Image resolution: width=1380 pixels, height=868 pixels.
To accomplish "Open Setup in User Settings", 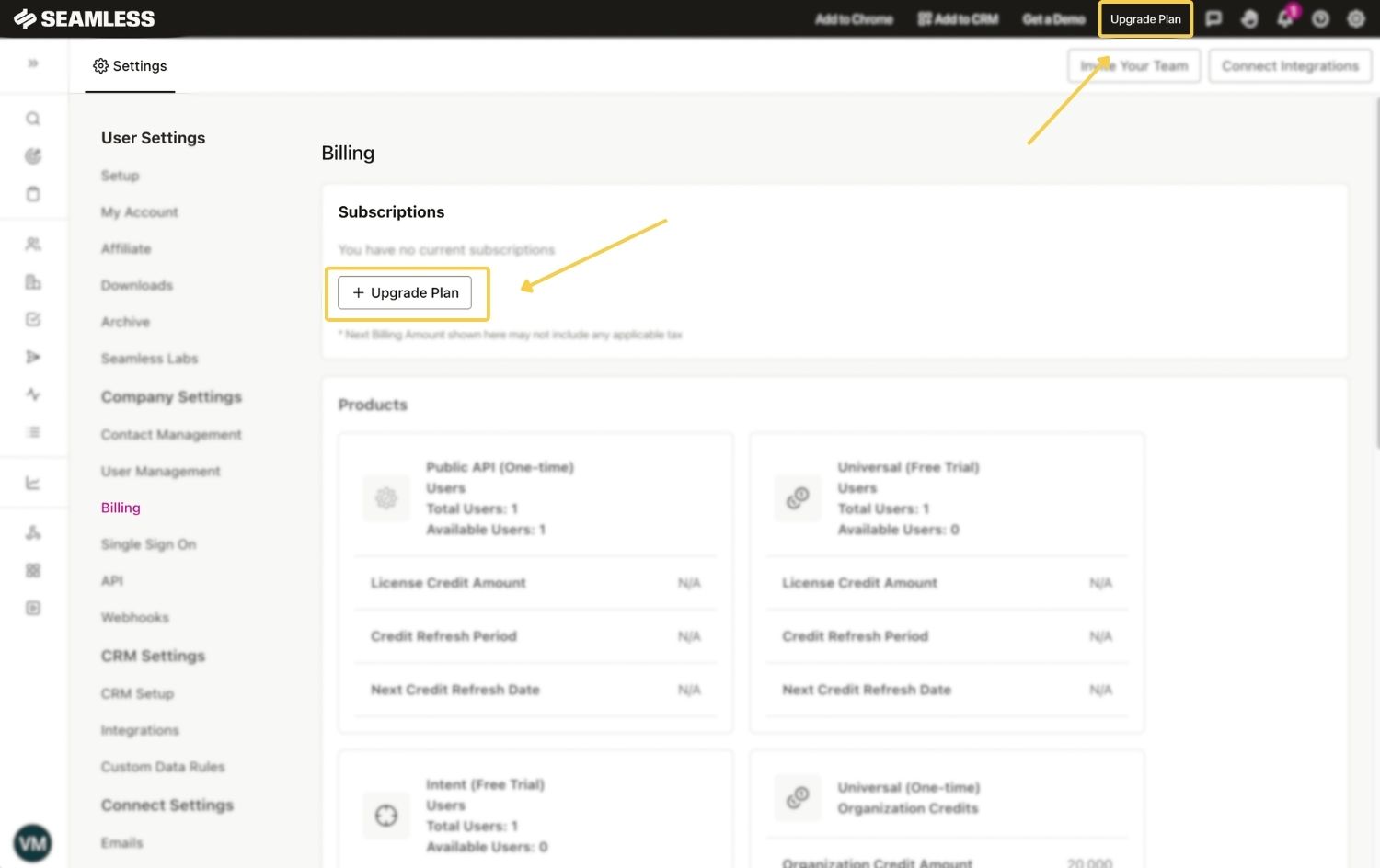I will coord(121,176).
